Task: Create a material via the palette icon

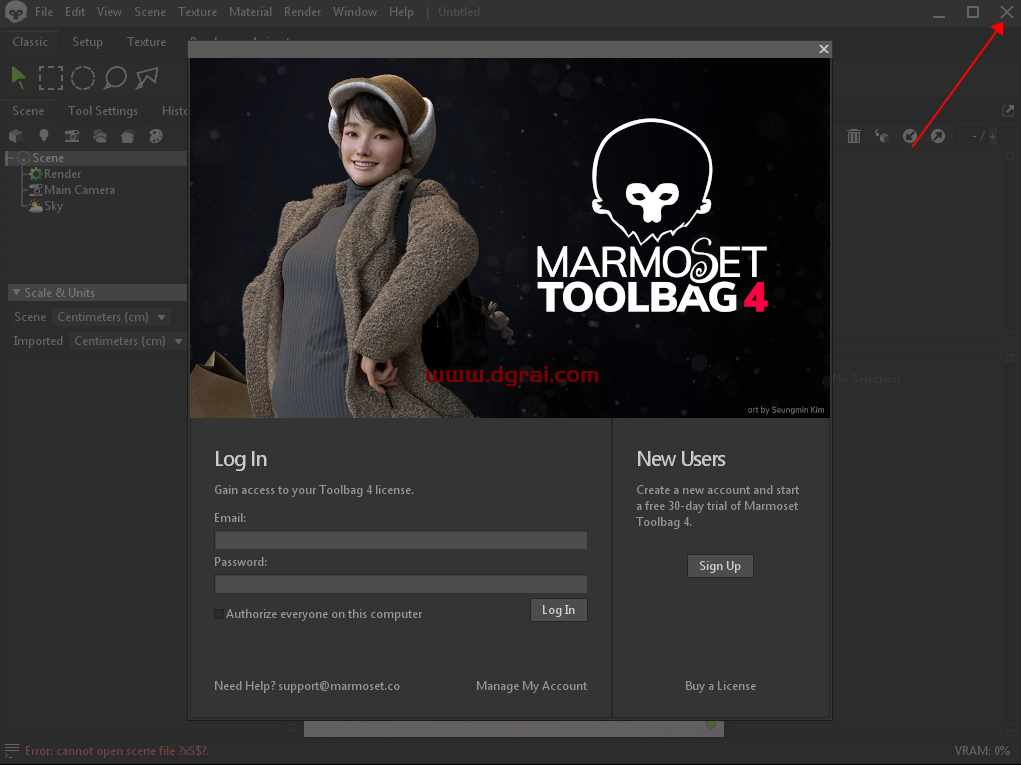Action: [156, 135]
